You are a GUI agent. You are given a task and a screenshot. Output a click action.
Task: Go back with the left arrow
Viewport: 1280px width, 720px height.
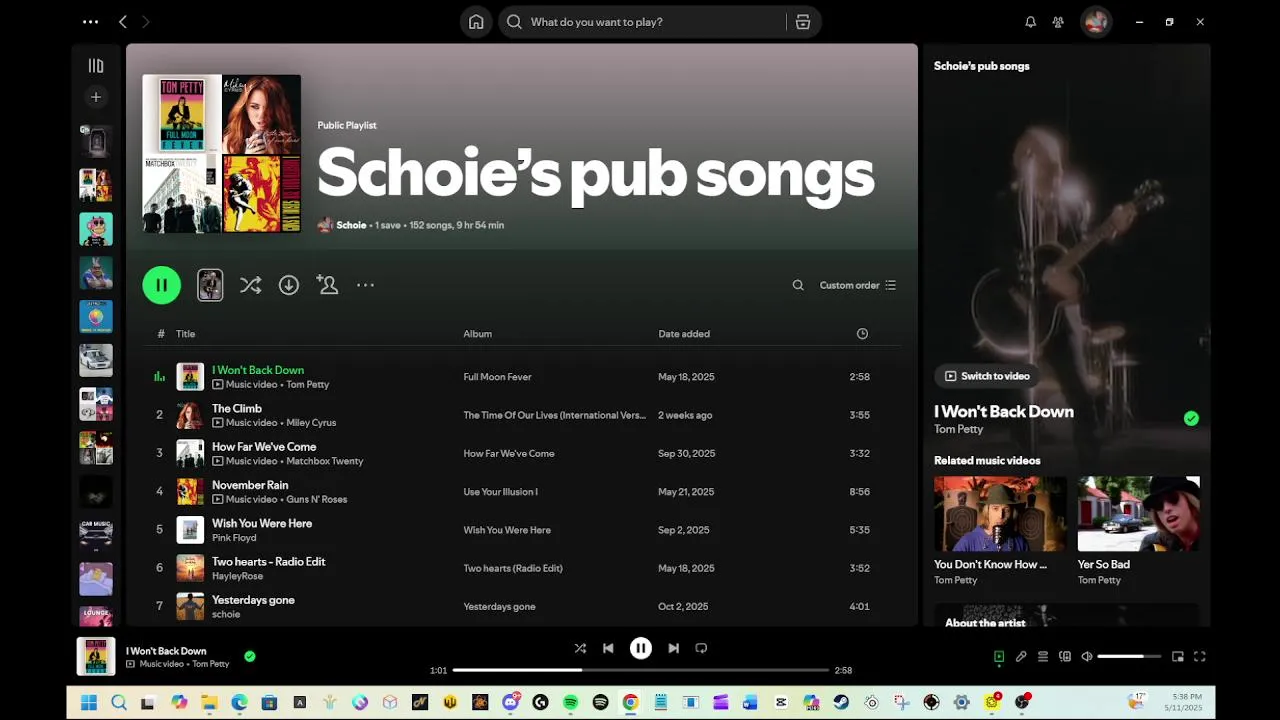click(x=123, y=22)
